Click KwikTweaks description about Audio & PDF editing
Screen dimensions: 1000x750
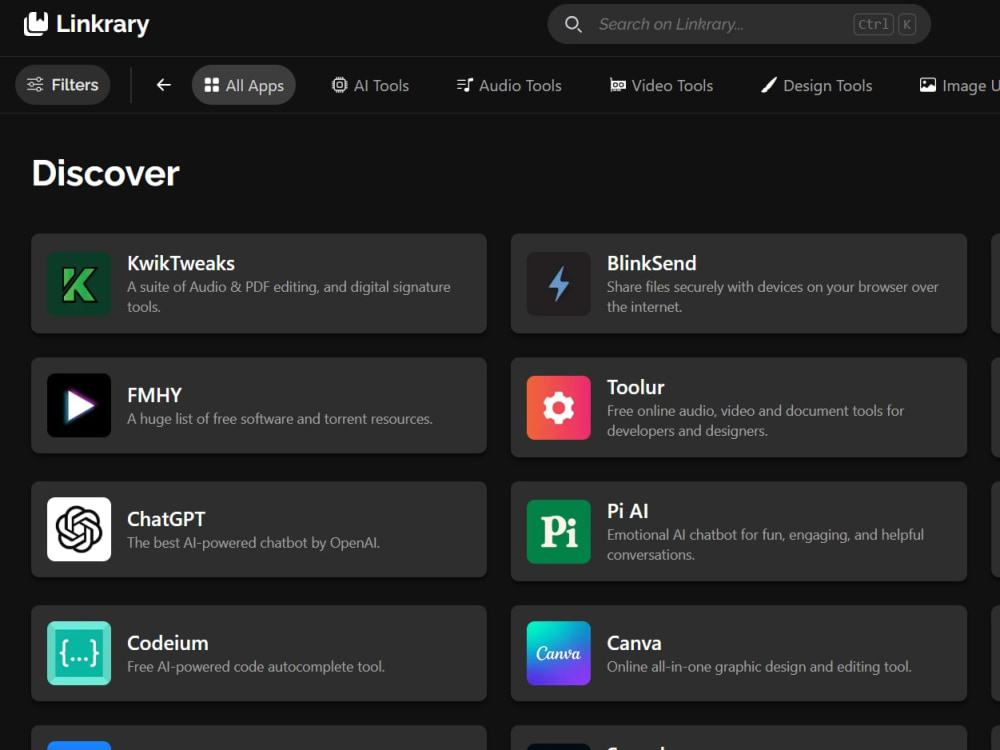tap(289, 297)
